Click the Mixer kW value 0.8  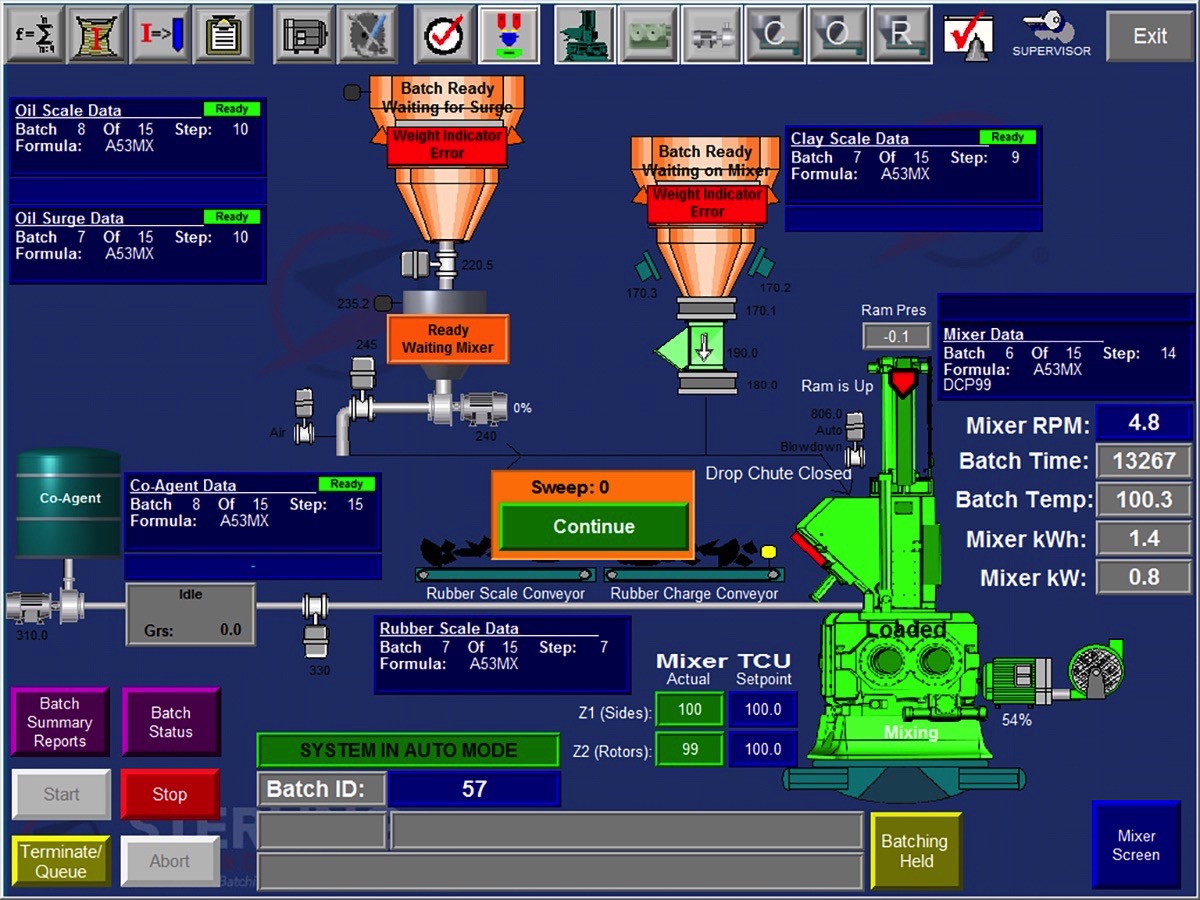pyautogui.click(x=1144, y=577)
